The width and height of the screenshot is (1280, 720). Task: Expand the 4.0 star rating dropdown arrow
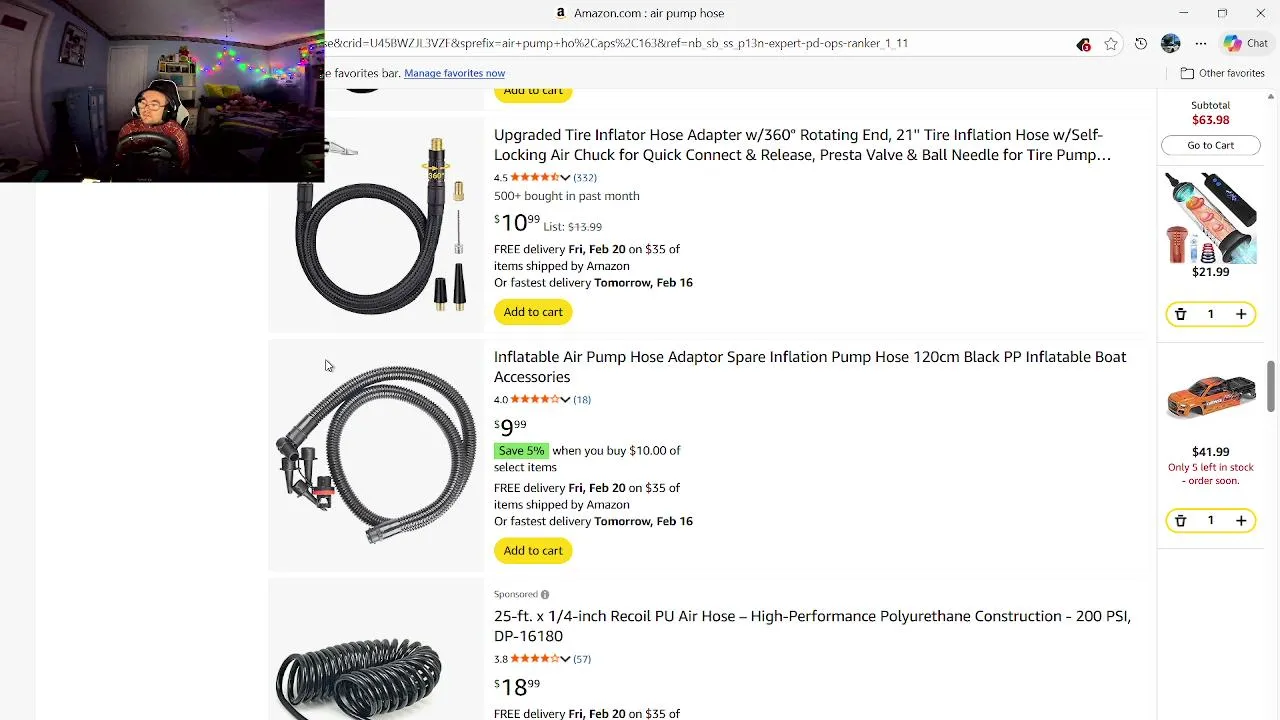(x=565, y=400)
